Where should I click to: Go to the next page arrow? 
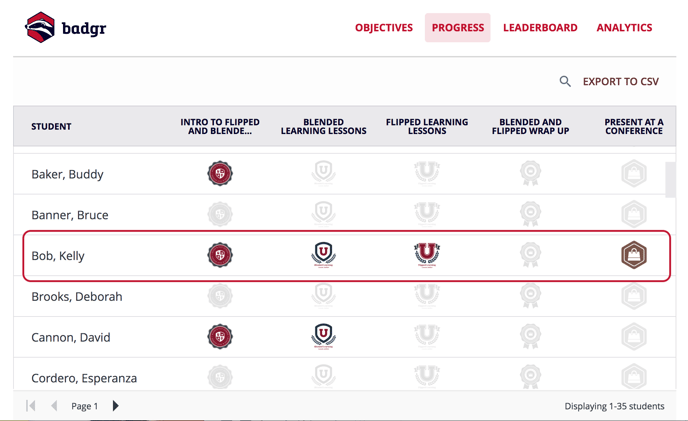click(115, 406)
